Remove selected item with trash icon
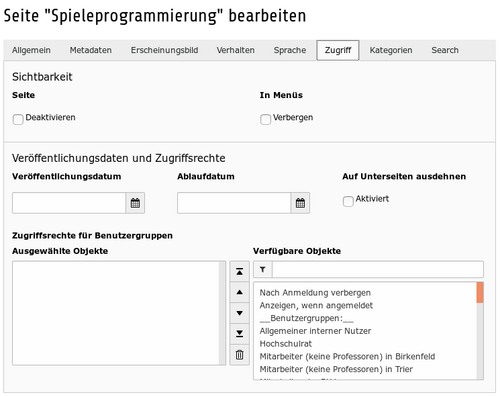The width and height of the screenshot is (500, 397). coord(239,355)
